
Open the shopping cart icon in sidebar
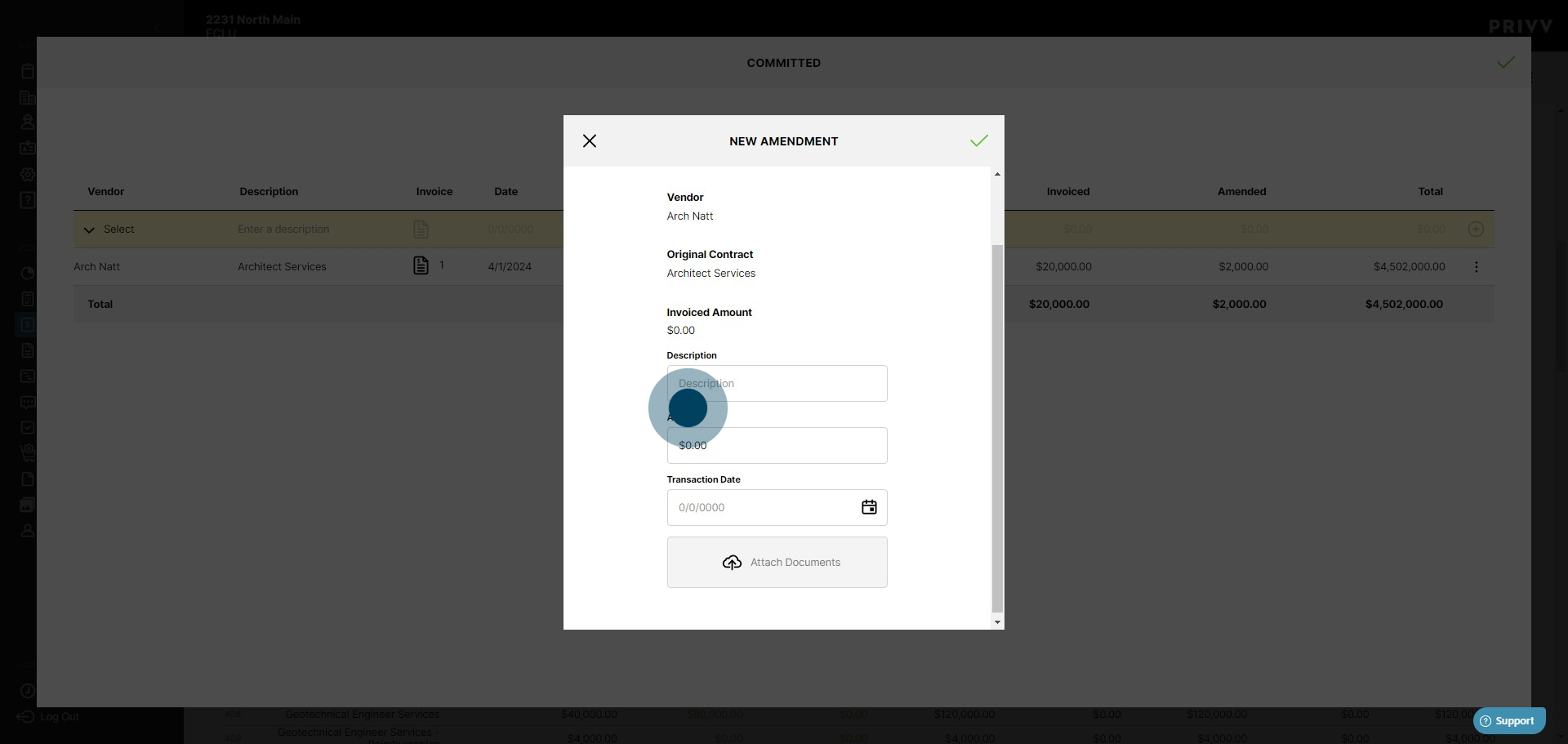pyautogui.click(x=28, y=452)
